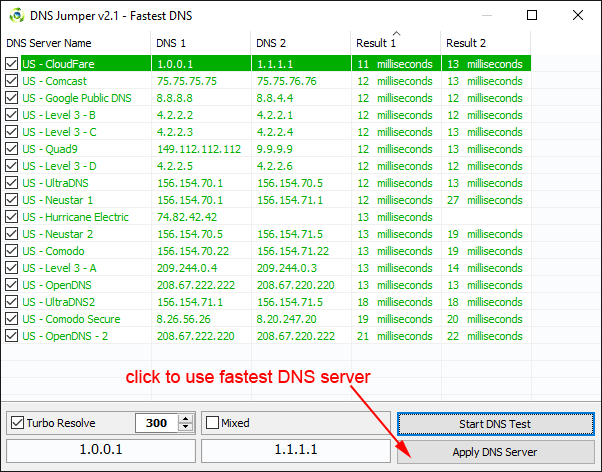The width and height of the screenshot is (602, 472).
Task: Sort by Result 1 column header
Action: click(x=396, y=43)
